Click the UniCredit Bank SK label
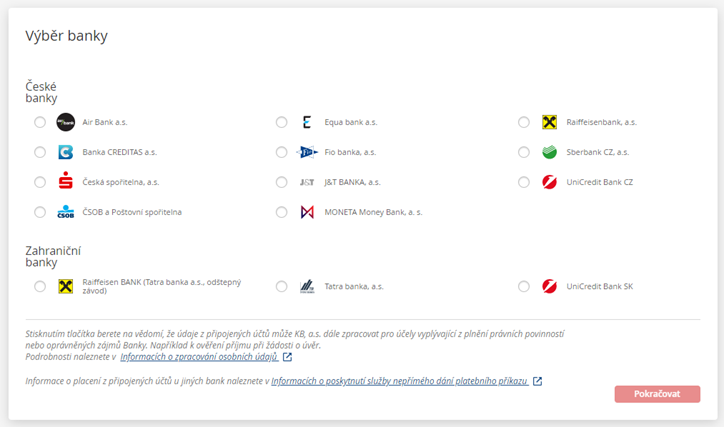The width and height of the screenshot is (724, 427). (599, 286)
